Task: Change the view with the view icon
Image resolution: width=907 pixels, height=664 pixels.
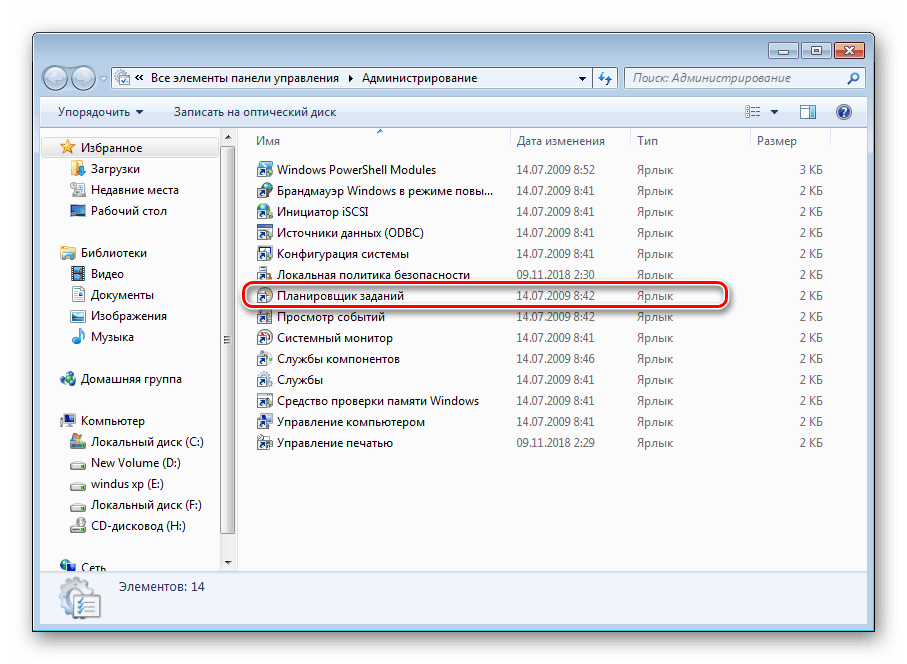Action: click(753, 112)
